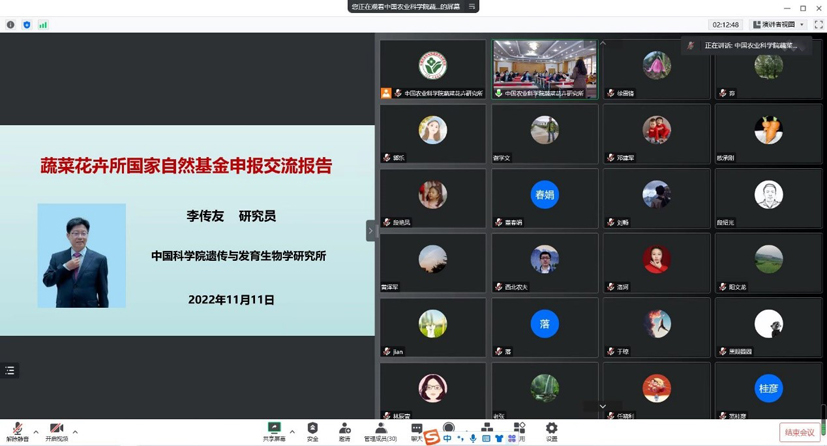Open the Security (安全) icon
Viewport: 827px width, 446px height.
click(x=312, y=430)
